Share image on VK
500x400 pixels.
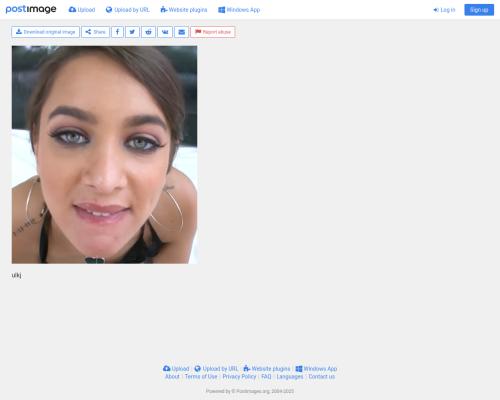click(x=165, y=32)
